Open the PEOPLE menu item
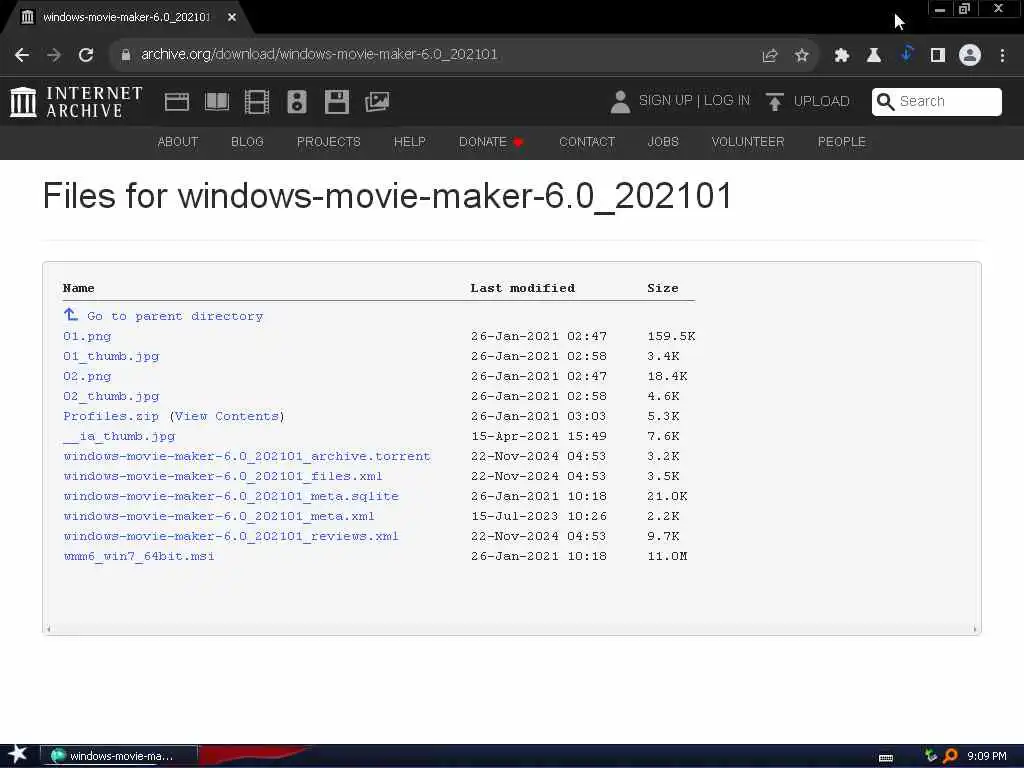Image resolution: width=1024 pixels, height=768 pixels. click(842, 142)
